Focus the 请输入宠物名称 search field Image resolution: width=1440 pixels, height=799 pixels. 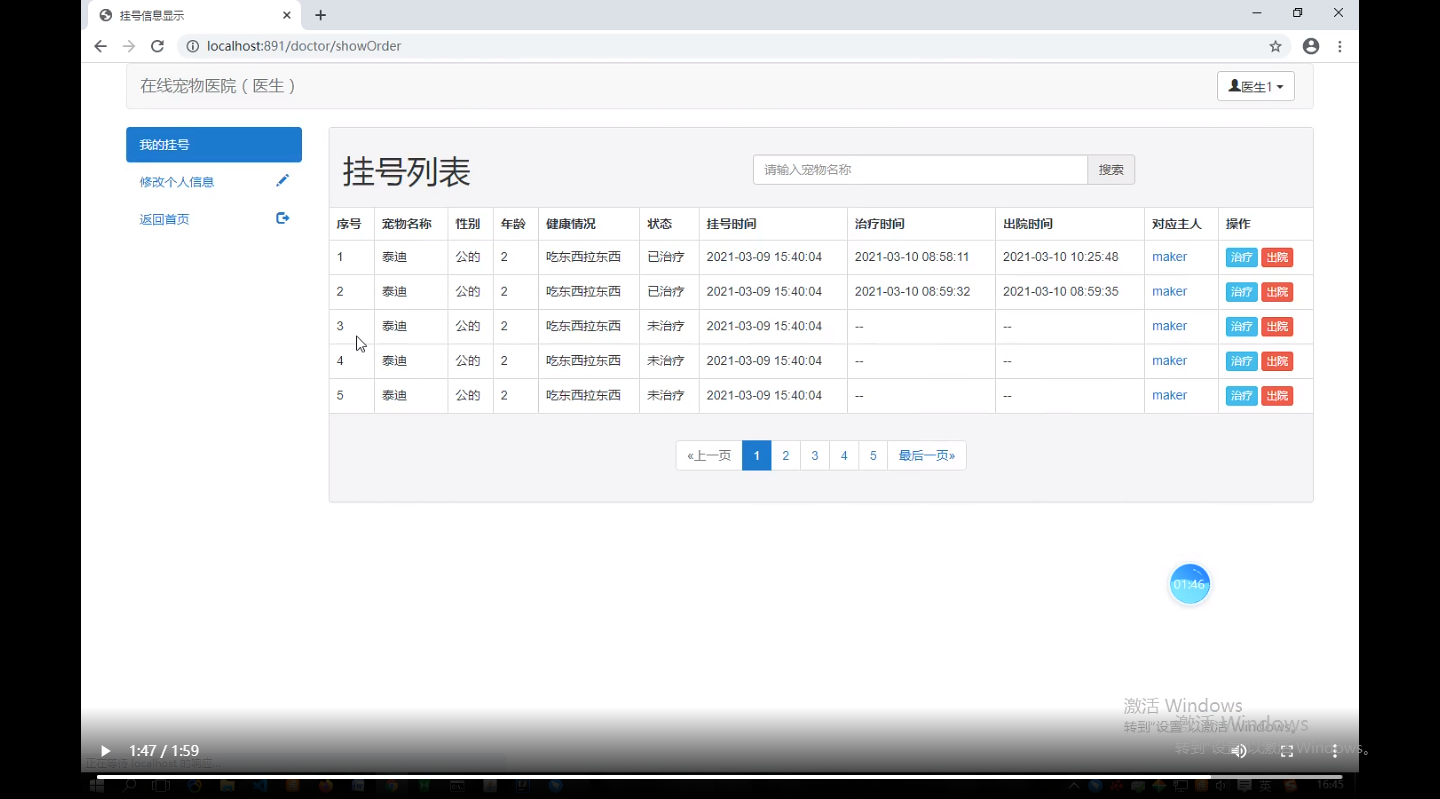pyautogui.click(x=920, y=170)
